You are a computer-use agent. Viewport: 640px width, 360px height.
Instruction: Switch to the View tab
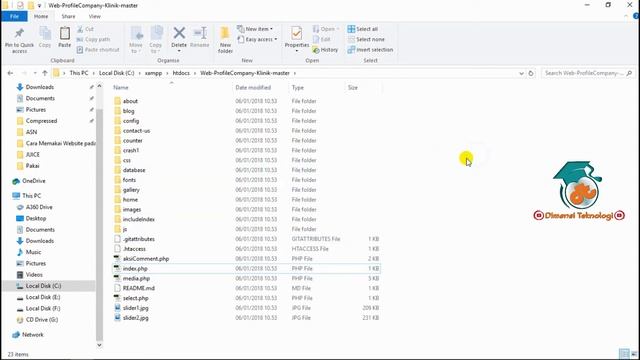pyautogui.click(x=95, y=16)
